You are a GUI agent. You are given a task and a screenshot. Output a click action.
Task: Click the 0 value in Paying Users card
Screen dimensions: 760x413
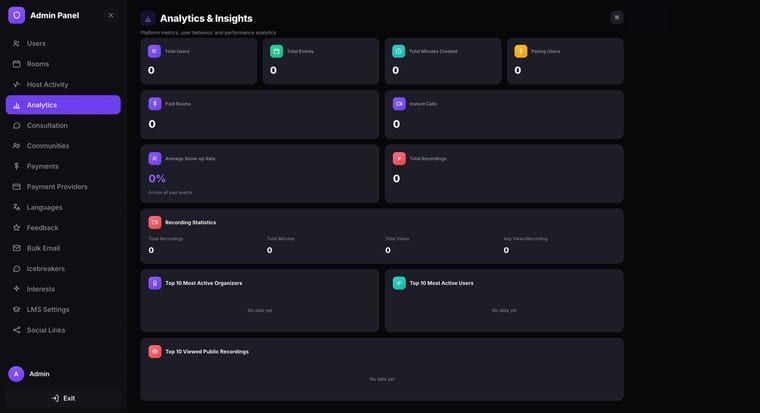(x=518, y=70)
